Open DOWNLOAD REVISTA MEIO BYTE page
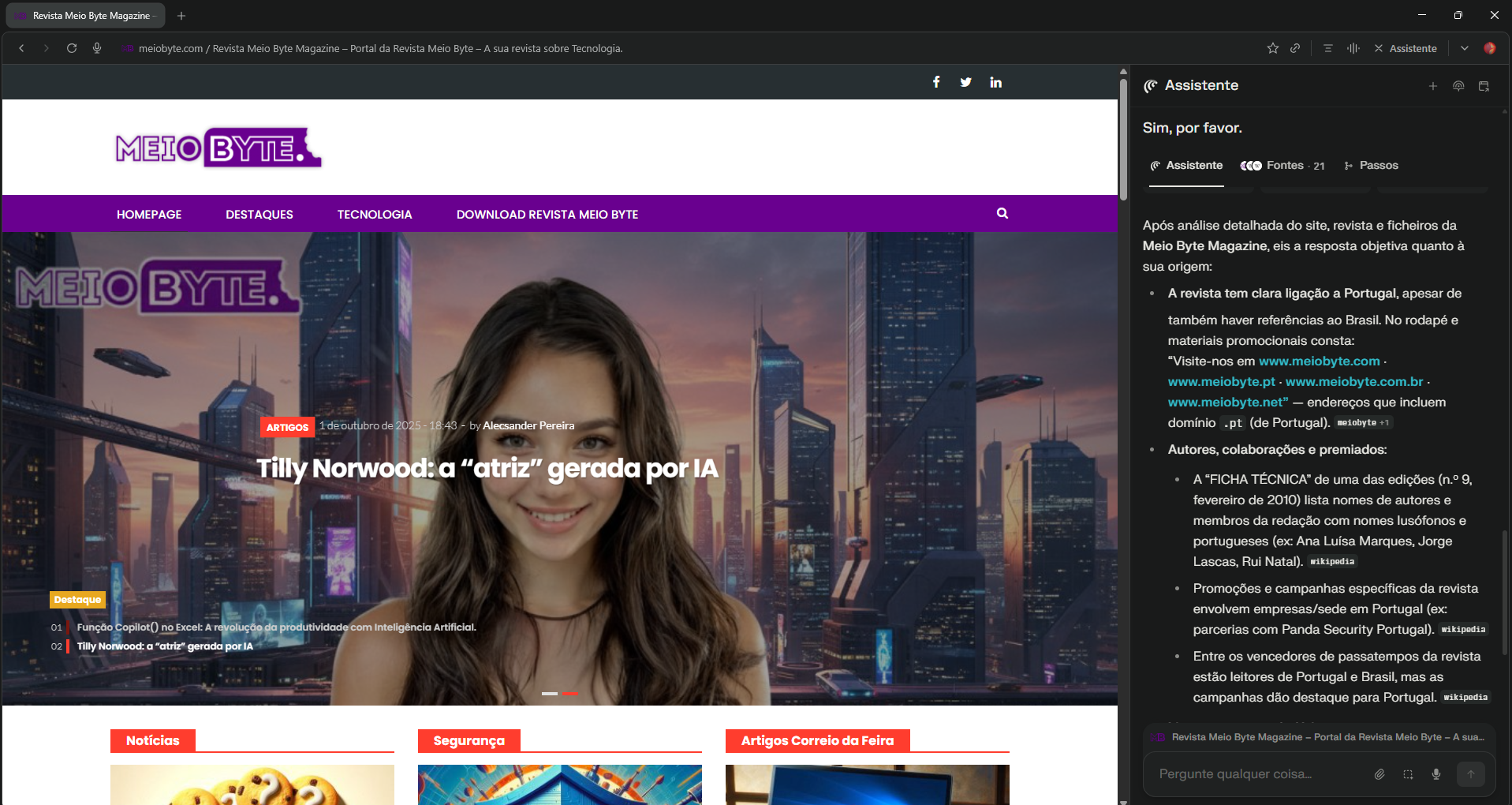The image size is (1512, 805). pos(547,215)
